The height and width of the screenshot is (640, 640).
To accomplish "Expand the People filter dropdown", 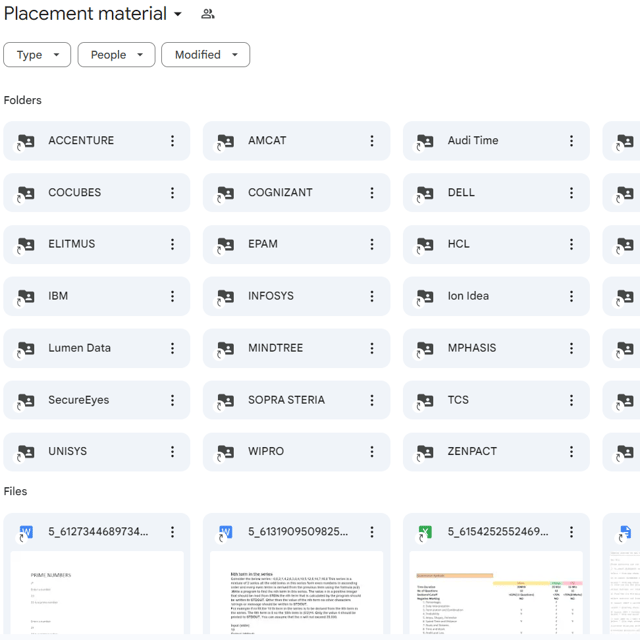I will (116, 55).
